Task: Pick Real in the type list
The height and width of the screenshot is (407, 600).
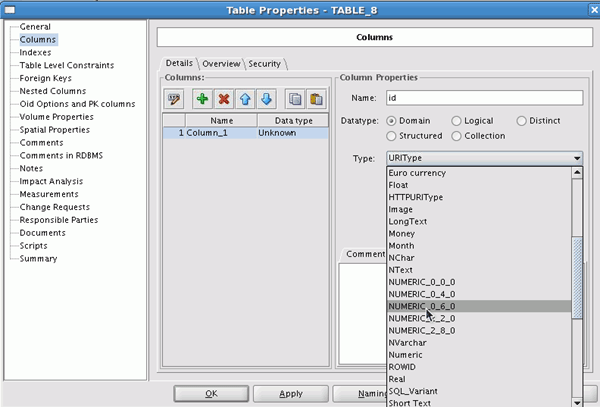Action: (479, 379)
